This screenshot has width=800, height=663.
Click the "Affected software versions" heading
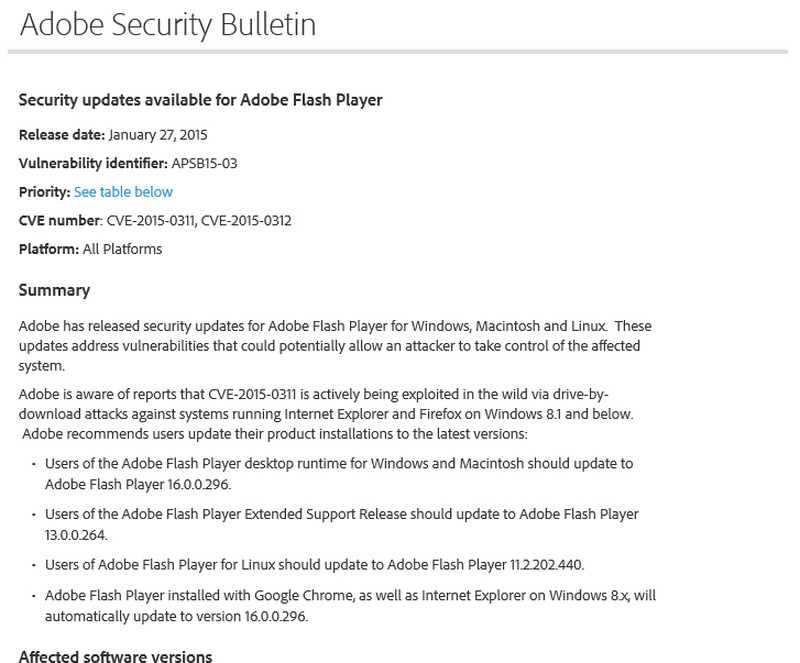[x=115, y=656]
